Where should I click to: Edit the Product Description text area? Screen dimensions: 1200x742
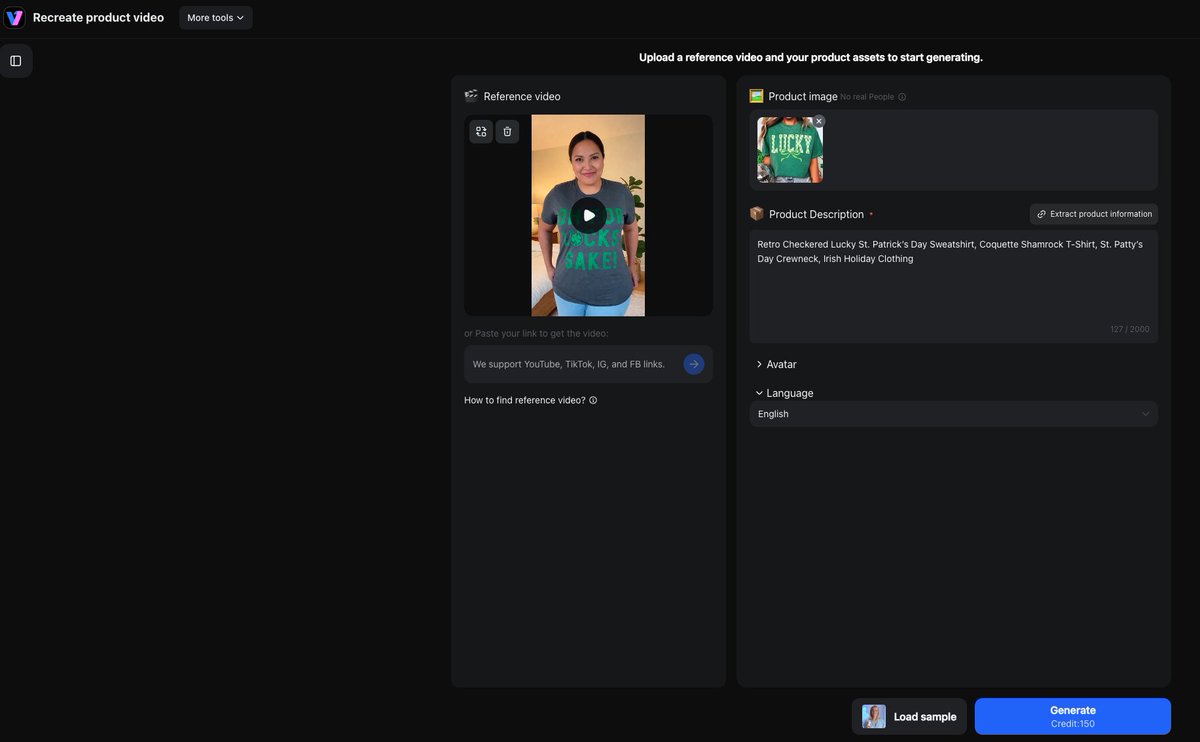click(954, 286)
